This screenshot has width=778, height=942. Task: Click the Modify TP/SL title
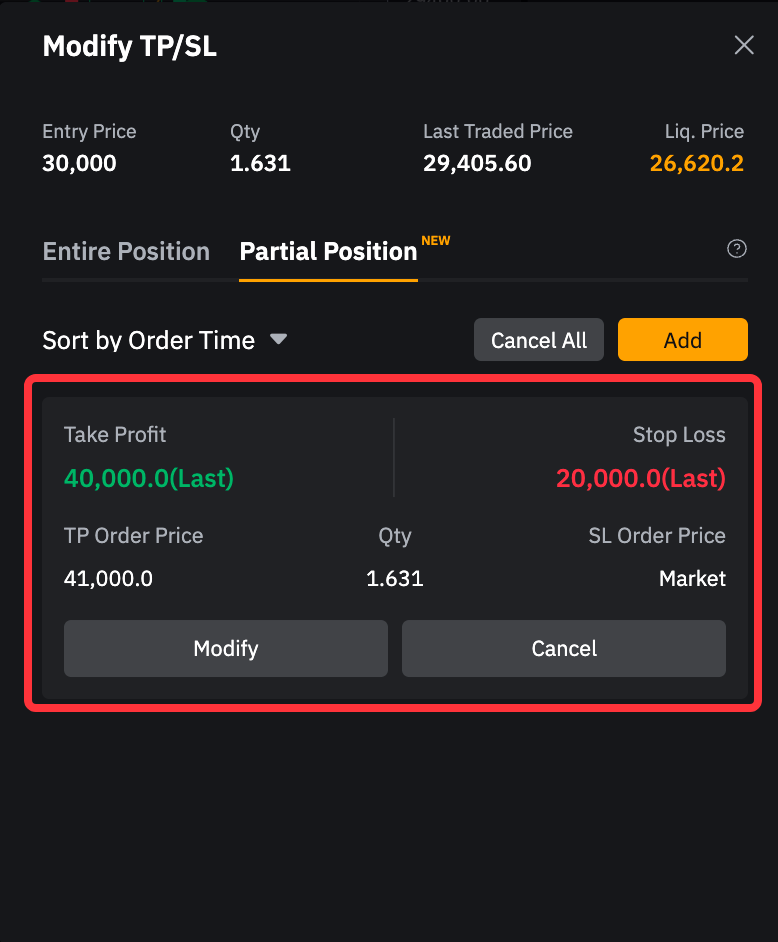pyautogui.click(x=130, y=46)
